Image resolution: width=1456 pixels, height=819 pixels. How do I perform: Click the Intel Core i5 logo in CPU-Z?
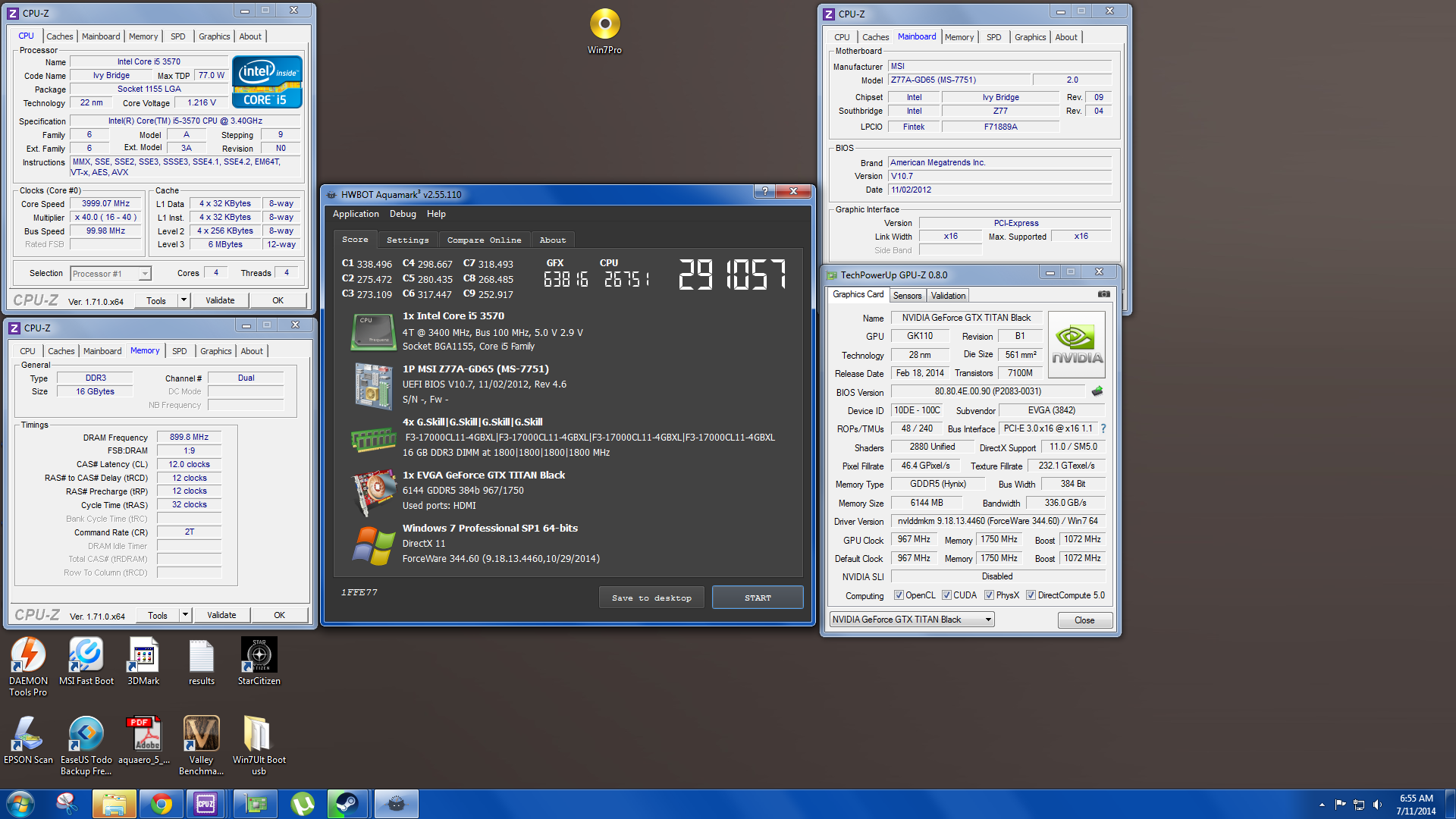(267, 82)
